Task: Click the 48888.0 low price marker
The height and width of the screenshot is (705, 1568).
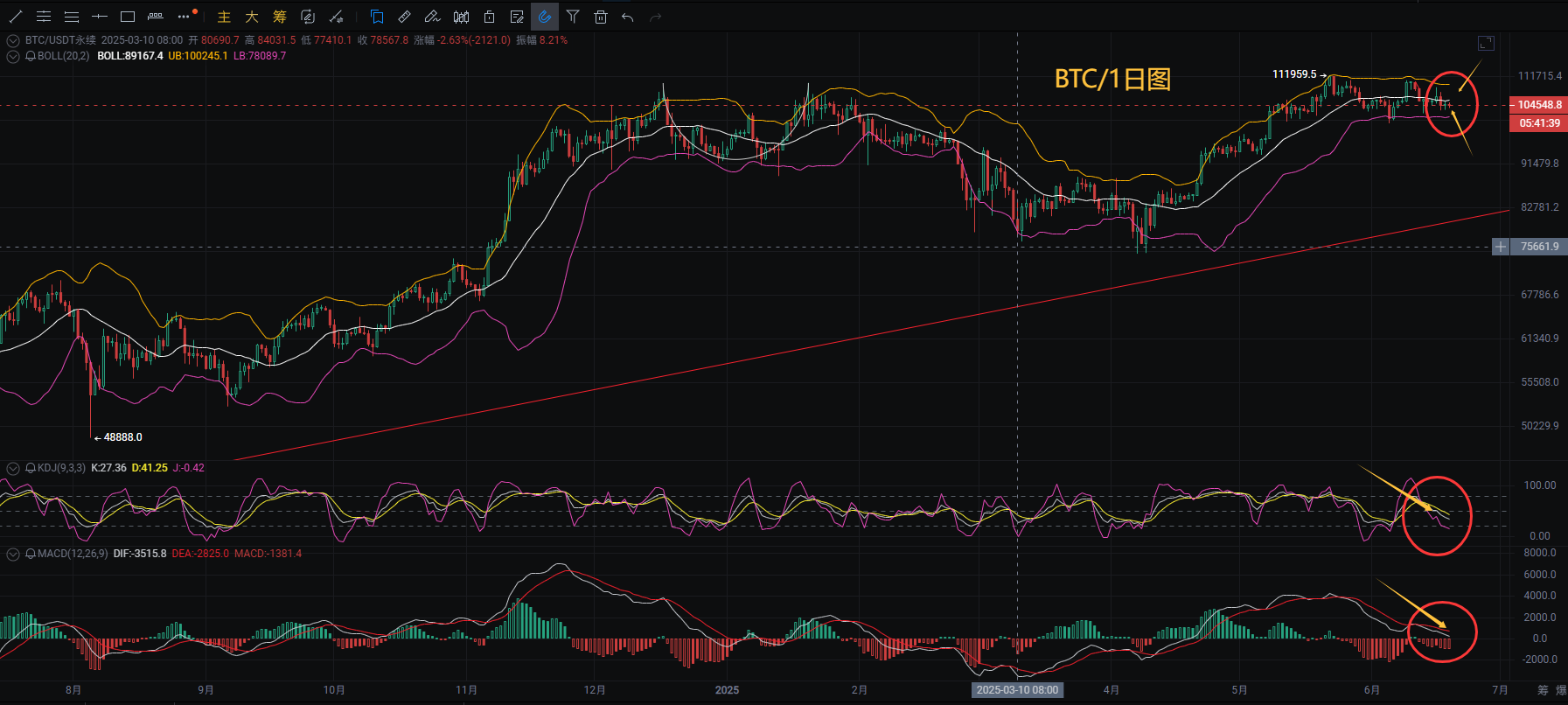Action: (x=122, y=437)
